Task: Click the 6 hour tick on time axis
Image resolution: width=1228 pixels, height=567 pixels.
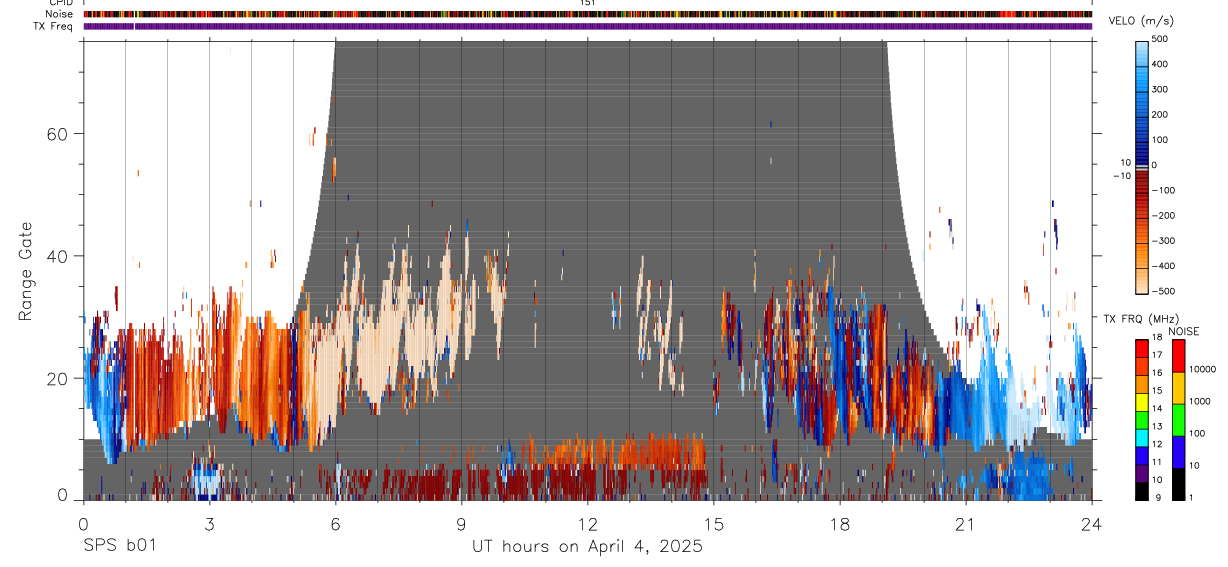Action: click(335, 524)
